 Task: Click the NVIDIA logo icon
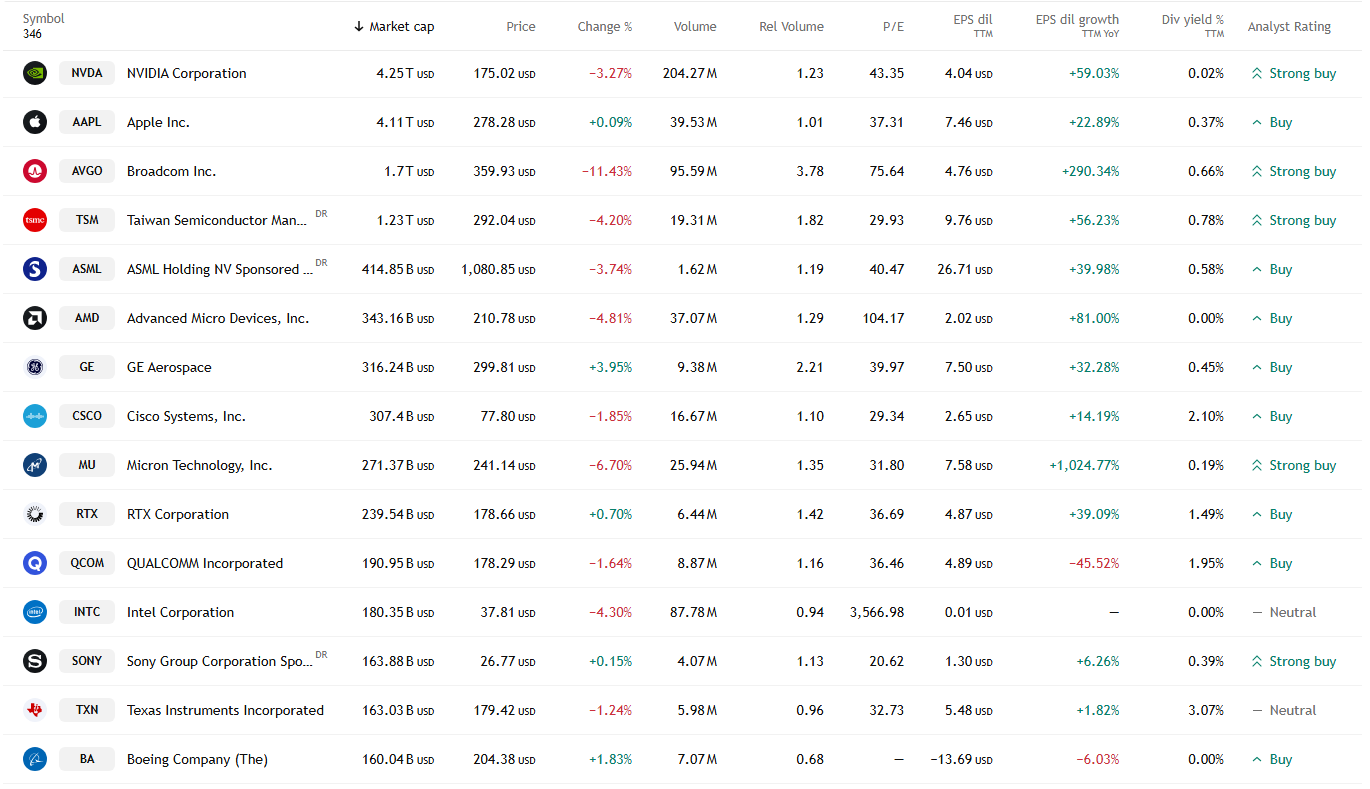pos(35,73)
